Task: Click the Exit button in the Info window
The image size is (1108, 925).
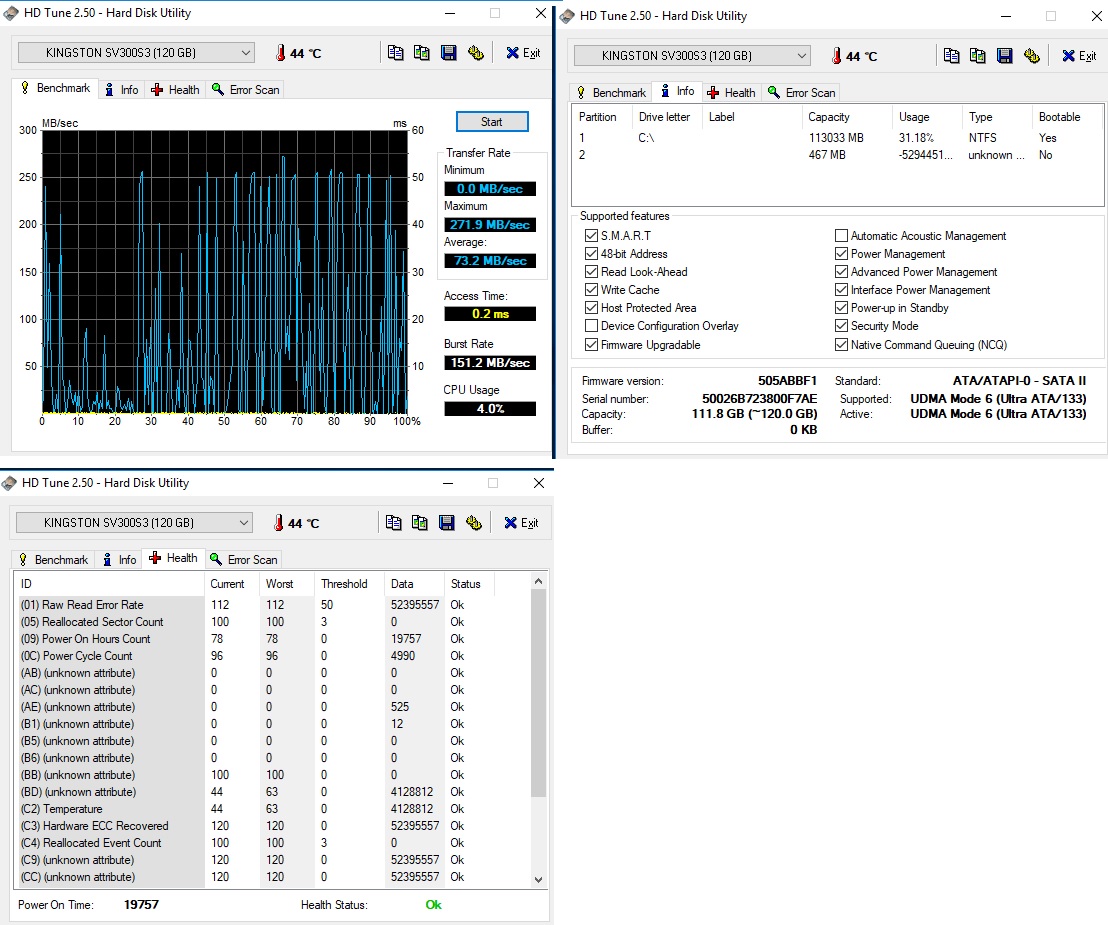Action: [1080, 56]
